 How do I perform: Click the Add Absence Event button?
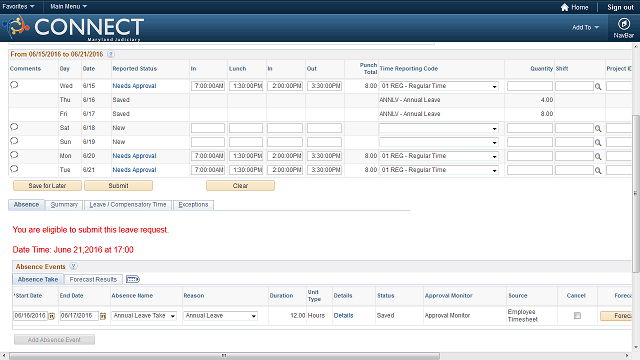tap(54, 340)
